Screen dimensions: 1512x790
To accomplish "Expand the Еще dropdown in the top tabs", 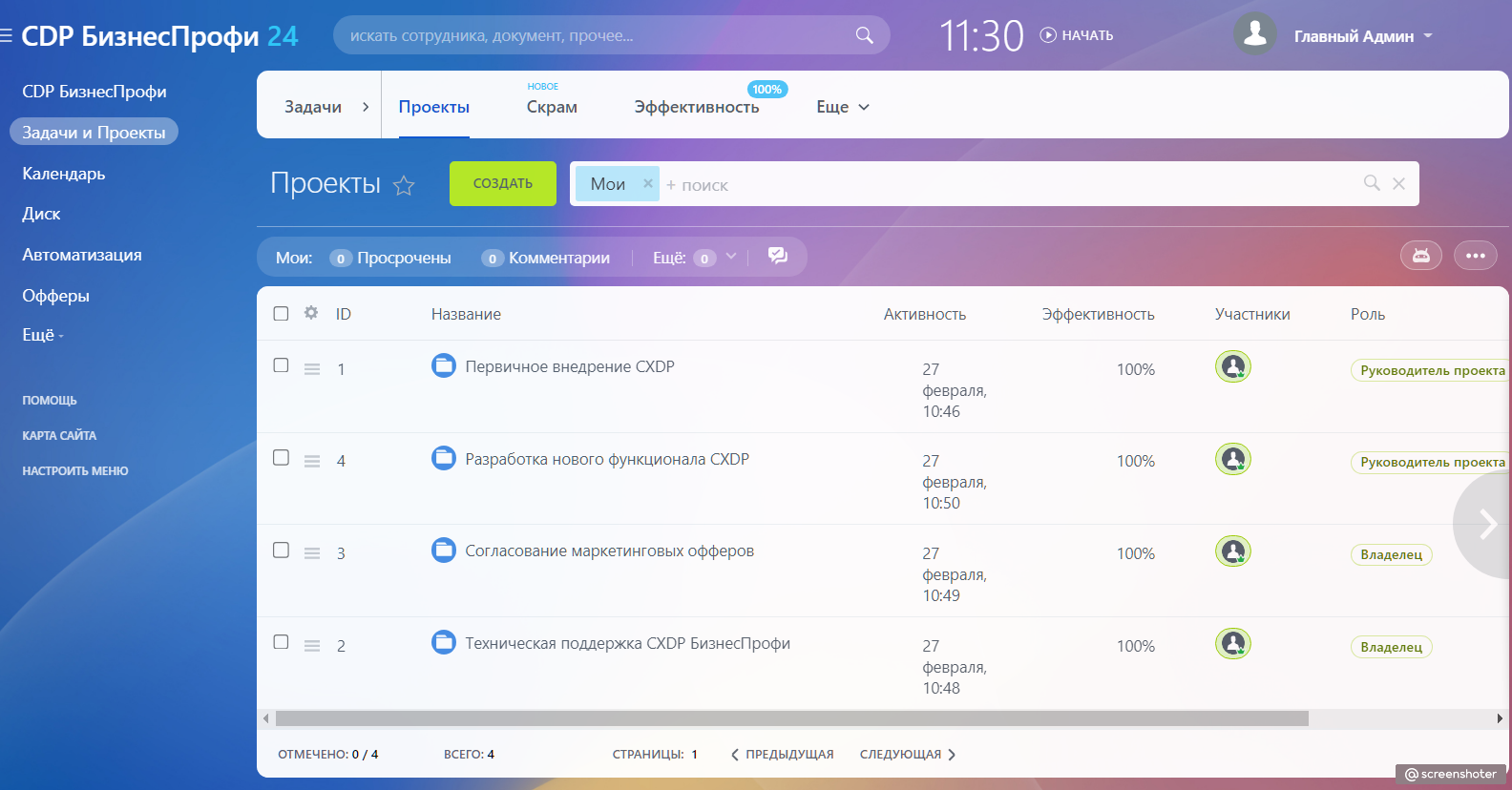I will coord(843,107).
